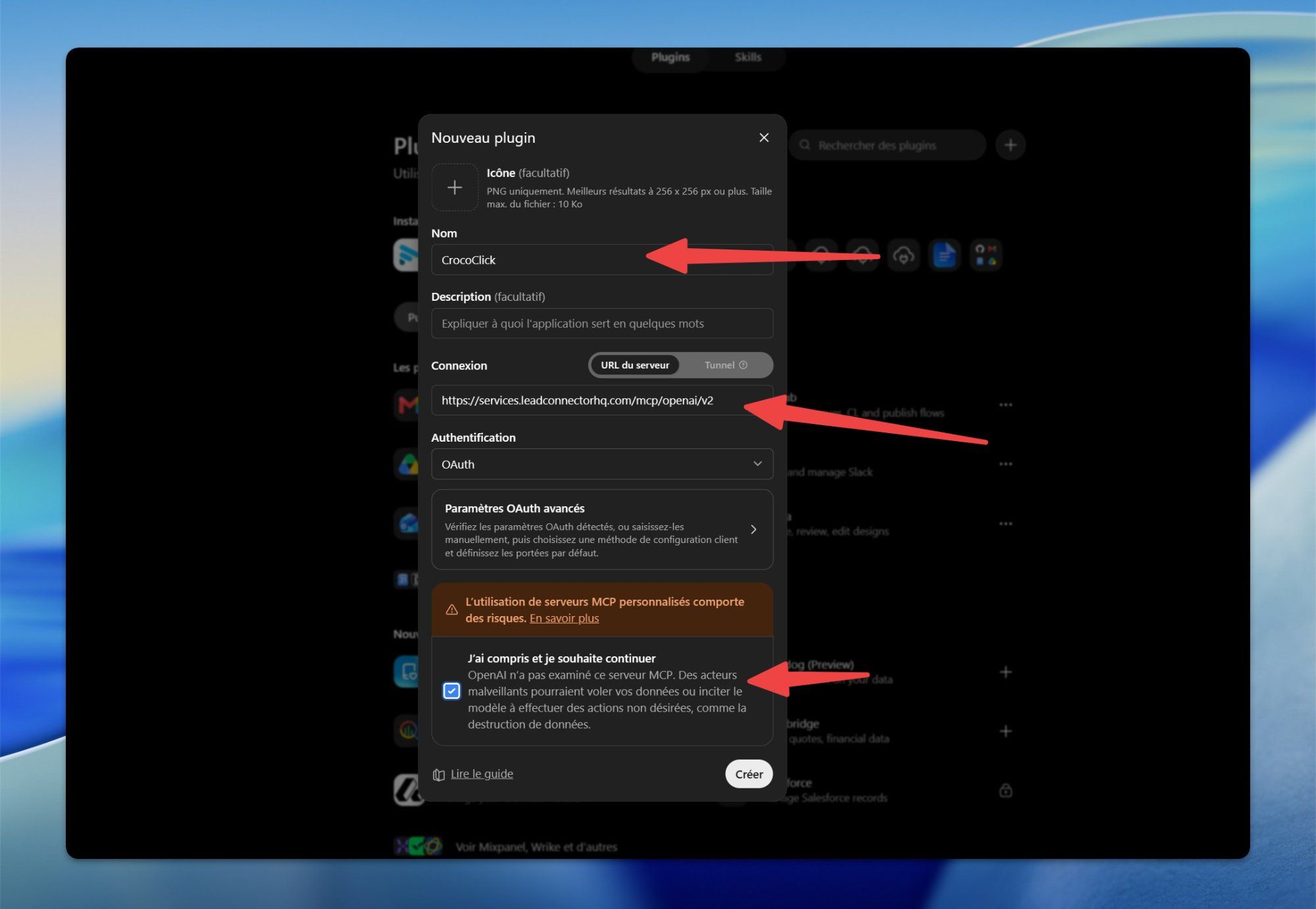Switch to the Skills tab in the background

click(747, 57)
